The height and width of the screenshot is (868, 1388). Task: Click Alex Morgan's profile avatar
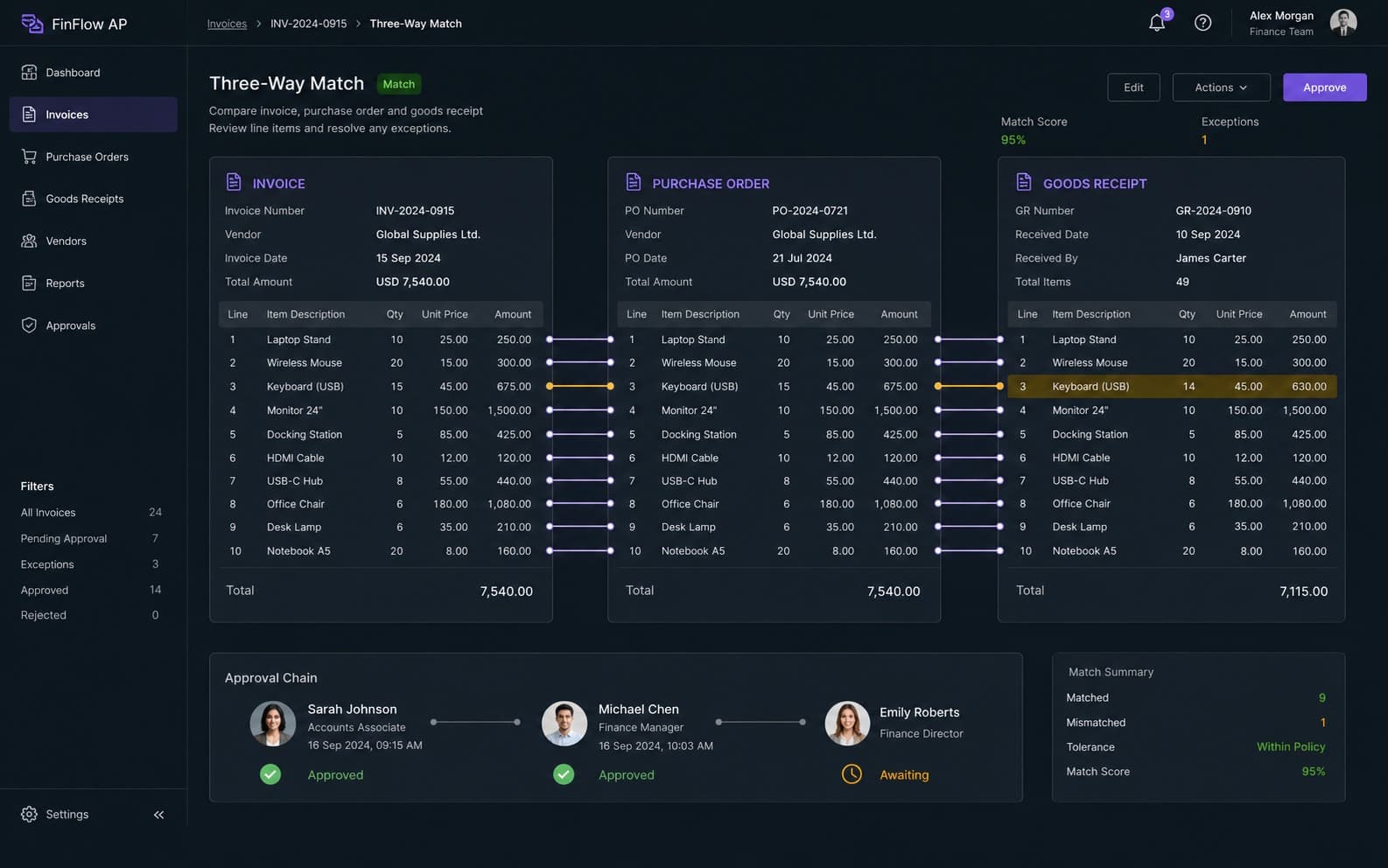point(1343,23)
